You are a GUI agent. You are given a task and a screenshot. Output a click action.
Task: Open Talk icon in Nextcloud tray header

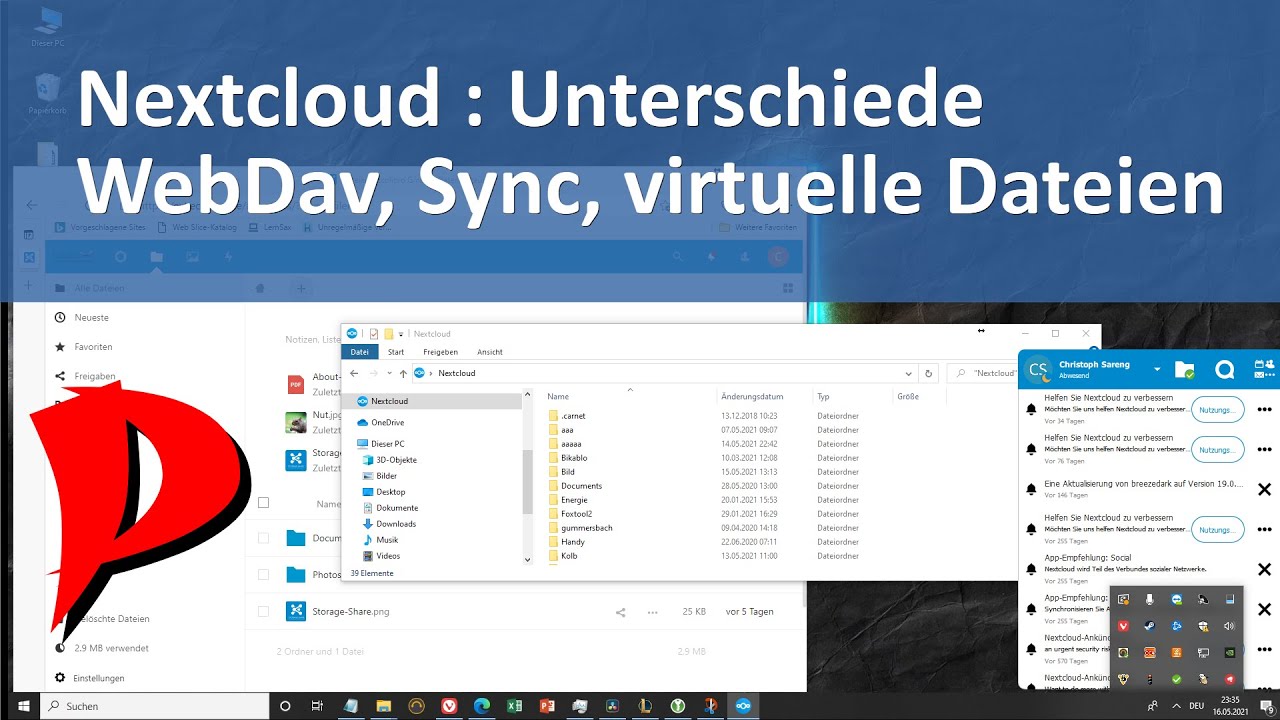(x=1225, y=370)
